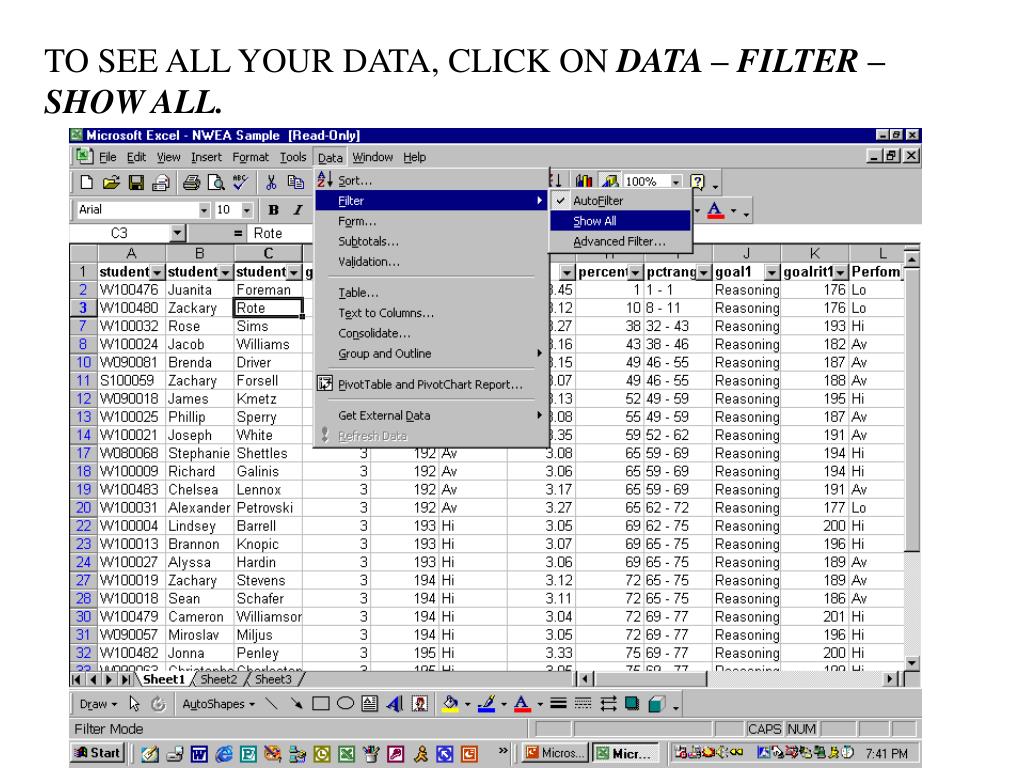This screenshot has height=768, width=1024.
Task: Select the Line drawing tool
Action: pos(272,703)
